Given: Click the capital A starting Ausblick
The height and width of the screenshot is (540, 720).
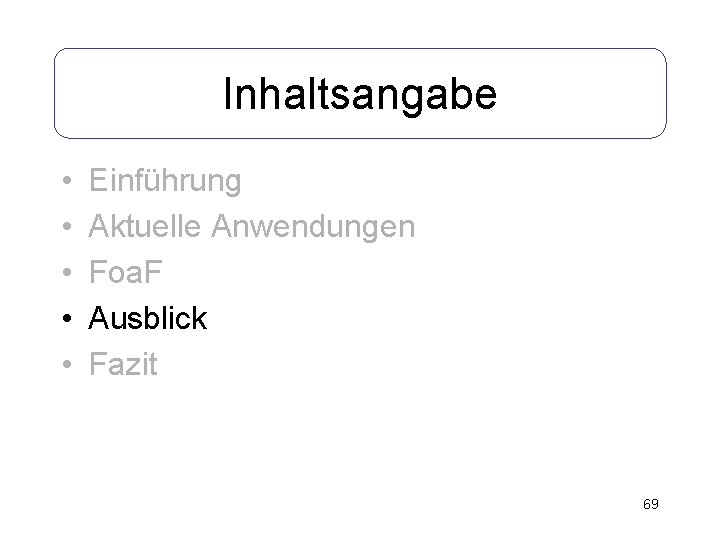Looking at the screenshot, I should coord(100,318).
